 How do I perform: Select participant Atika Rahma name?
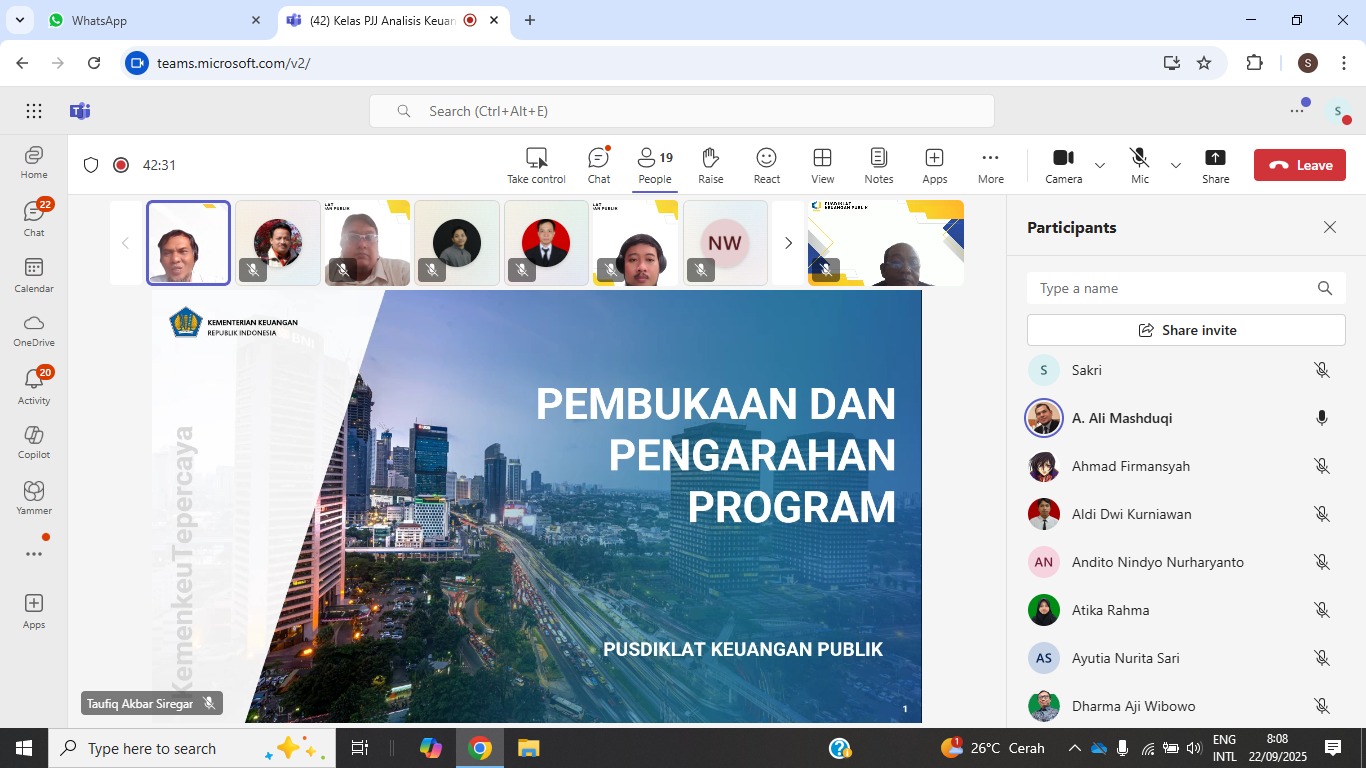click(1110, 610)
